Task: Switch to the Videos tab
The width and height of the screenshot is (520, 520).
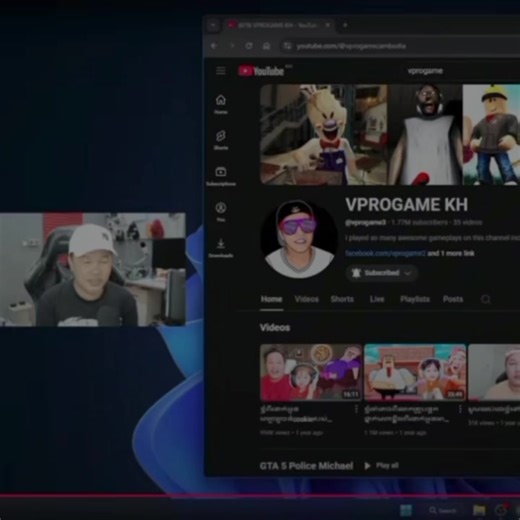Action: coord(307,299)
